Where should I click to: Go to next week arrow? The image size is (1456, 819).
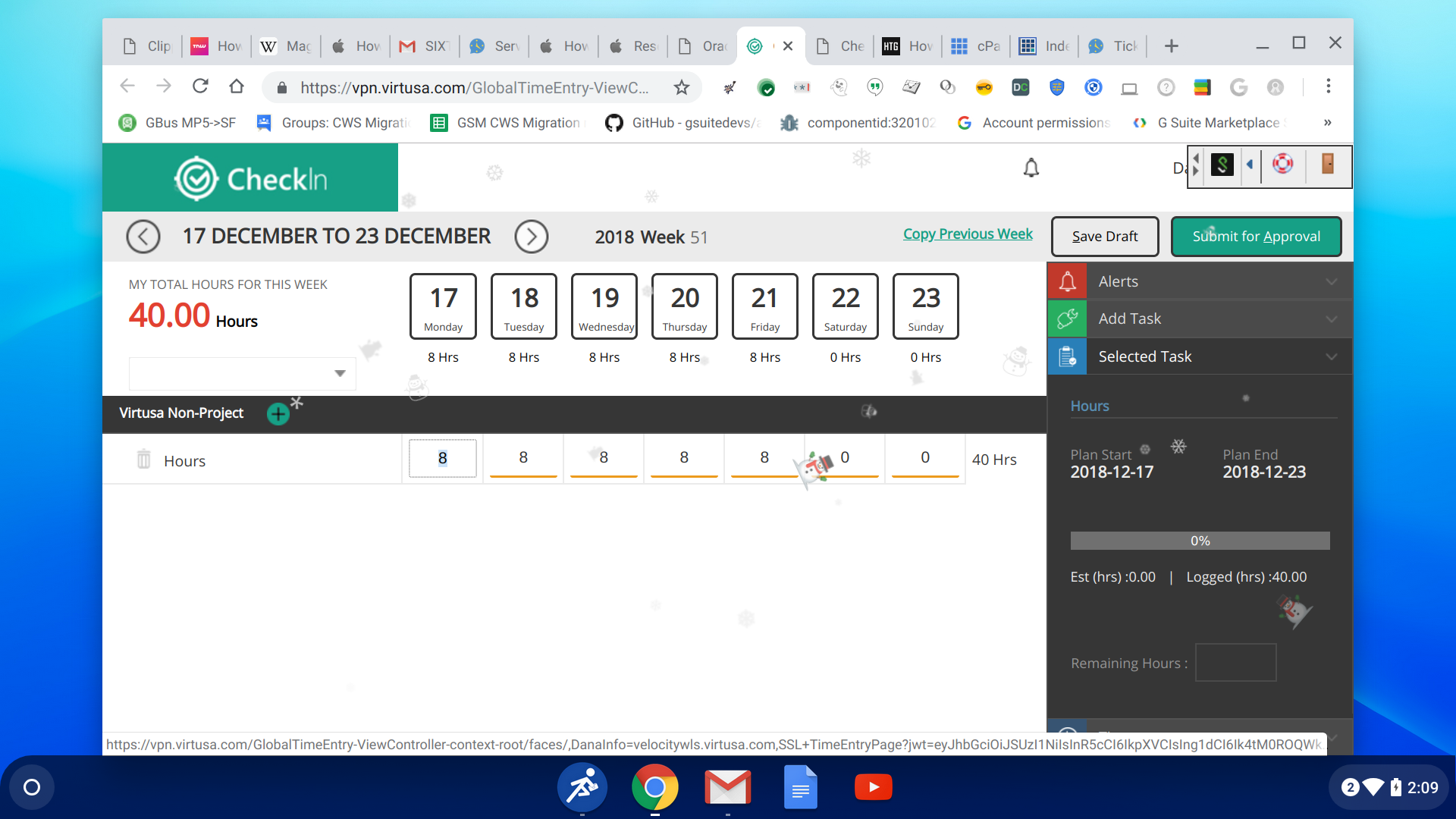(531, 237)
